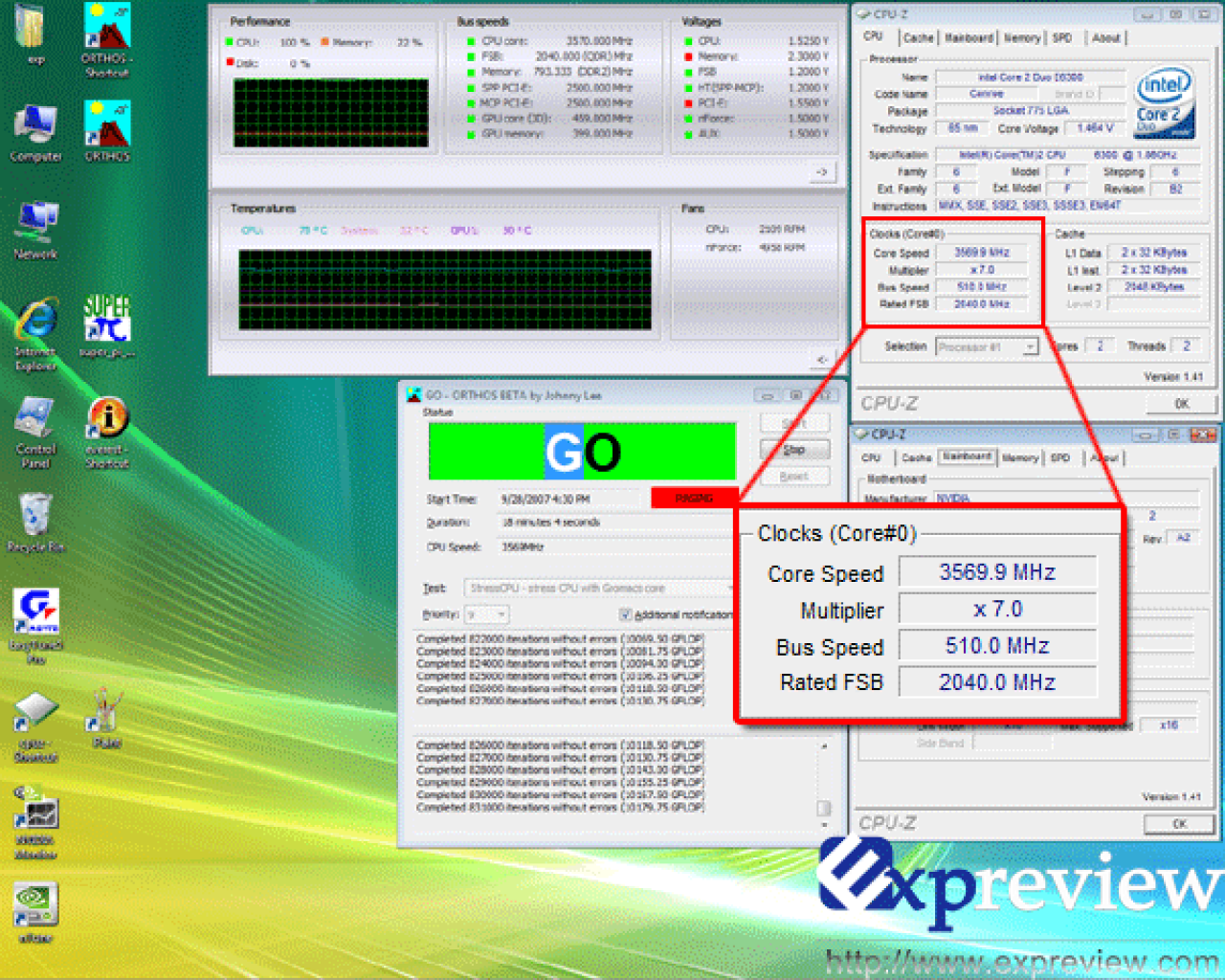This screenshot has height=980, width=1225.
Task: Launch the Gigabyte EasyTune5 Pro icon
Action: (35, 626)
